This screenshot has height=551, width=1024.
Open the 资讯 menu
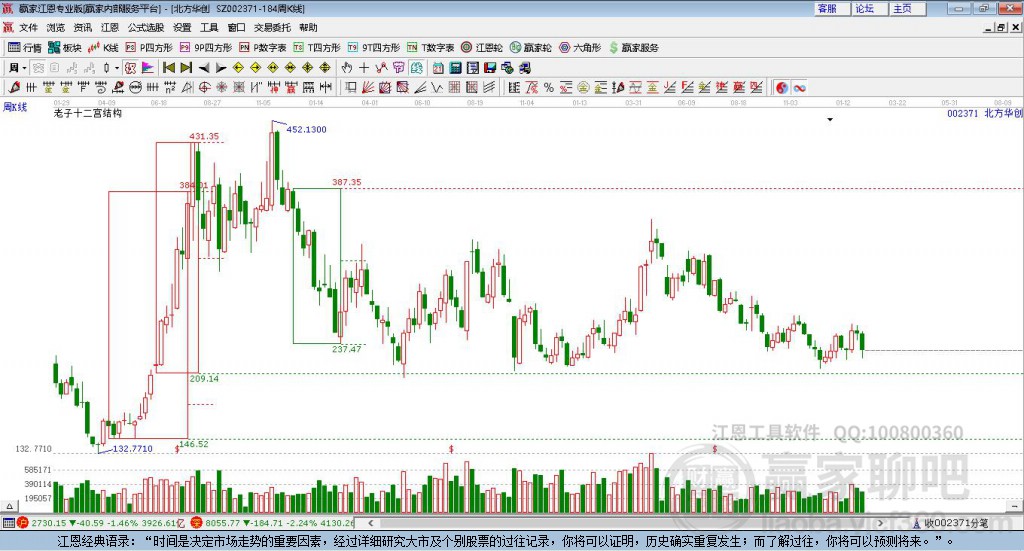coord(82,27)
